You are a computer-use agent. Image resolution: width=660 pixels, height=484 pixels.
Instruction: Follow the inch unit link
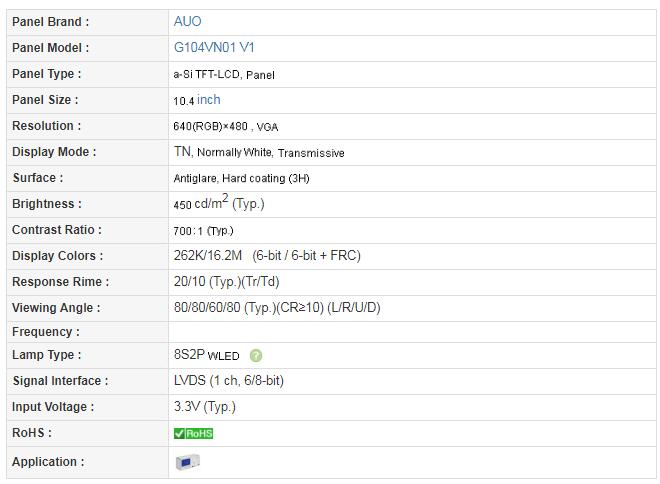pos(209,100)
